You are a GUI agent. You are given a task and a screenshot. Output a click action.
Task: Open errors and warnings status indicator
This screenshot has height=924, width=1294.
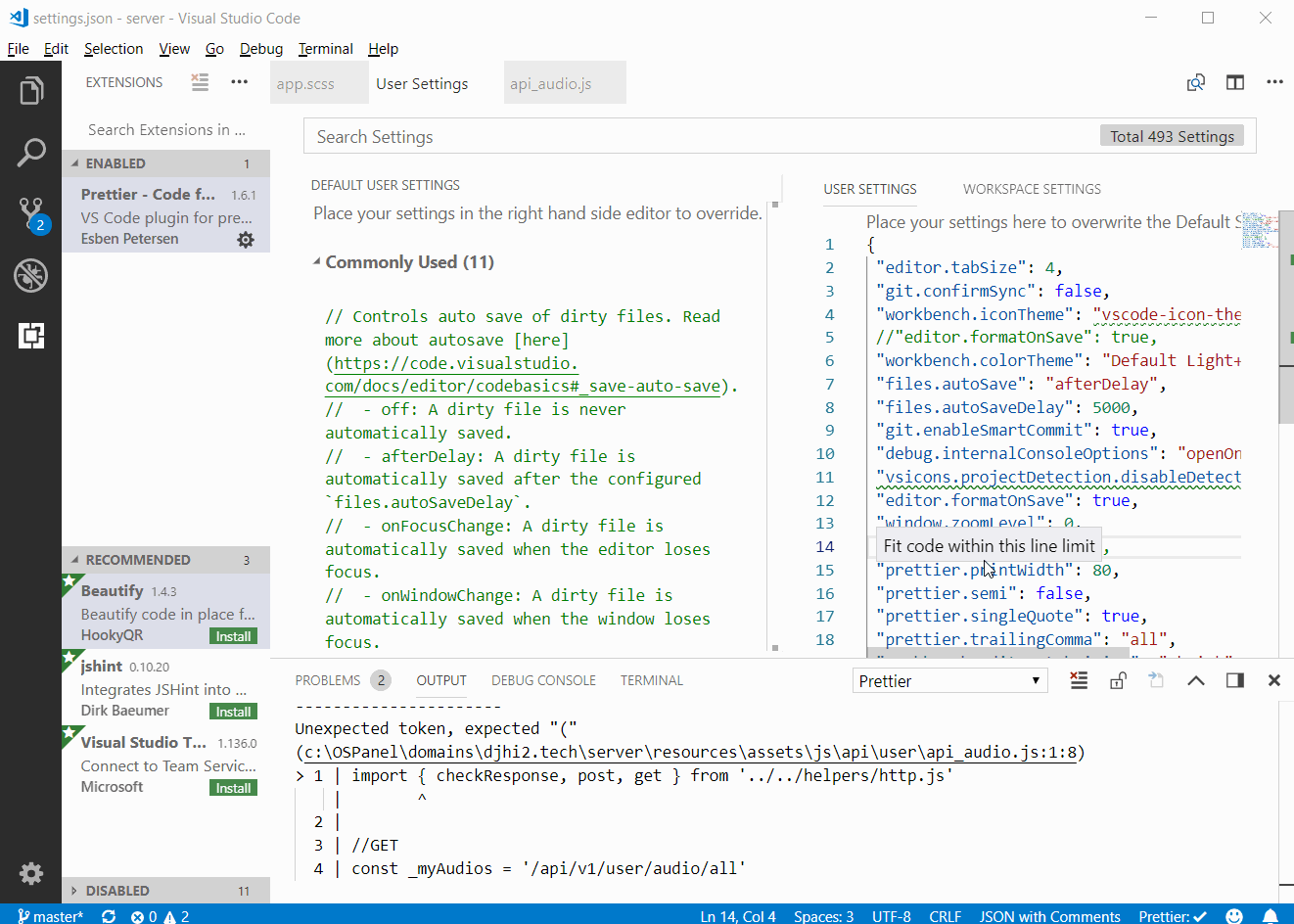point(161,916)
